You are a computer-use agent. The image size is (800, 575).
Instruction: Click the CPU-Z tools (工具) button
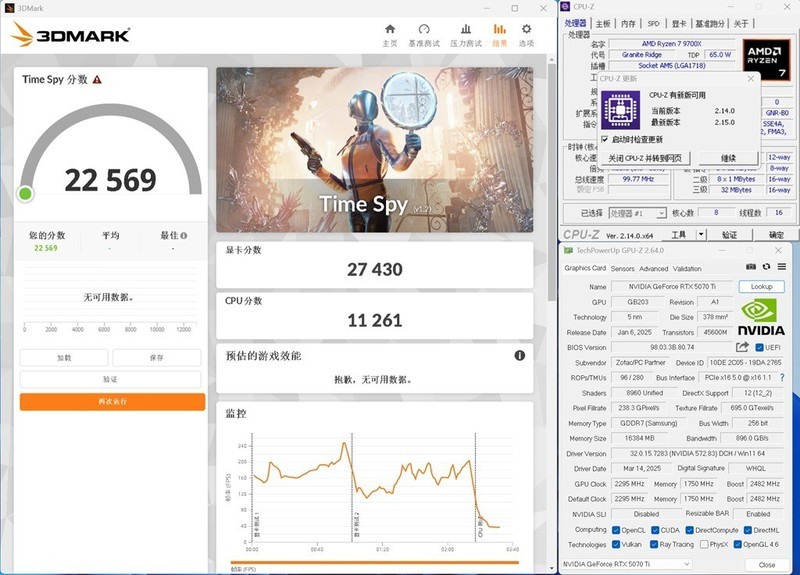point(679,234)
